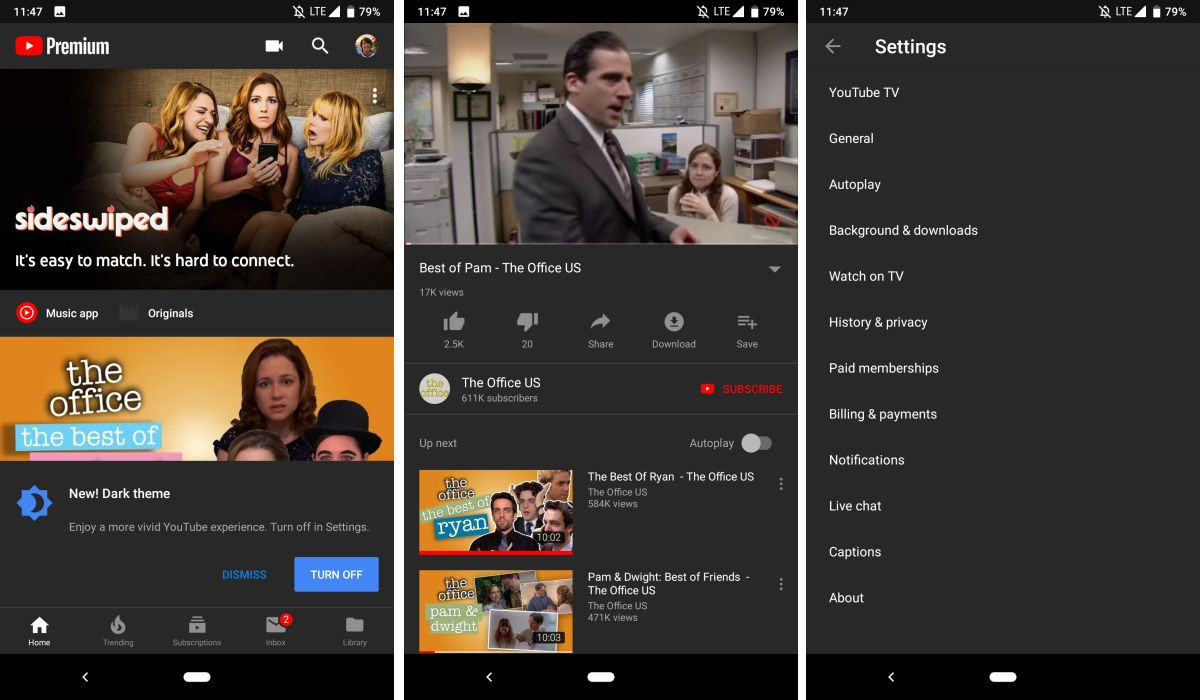Dislike the video with thumbs down

pos(527,321)
